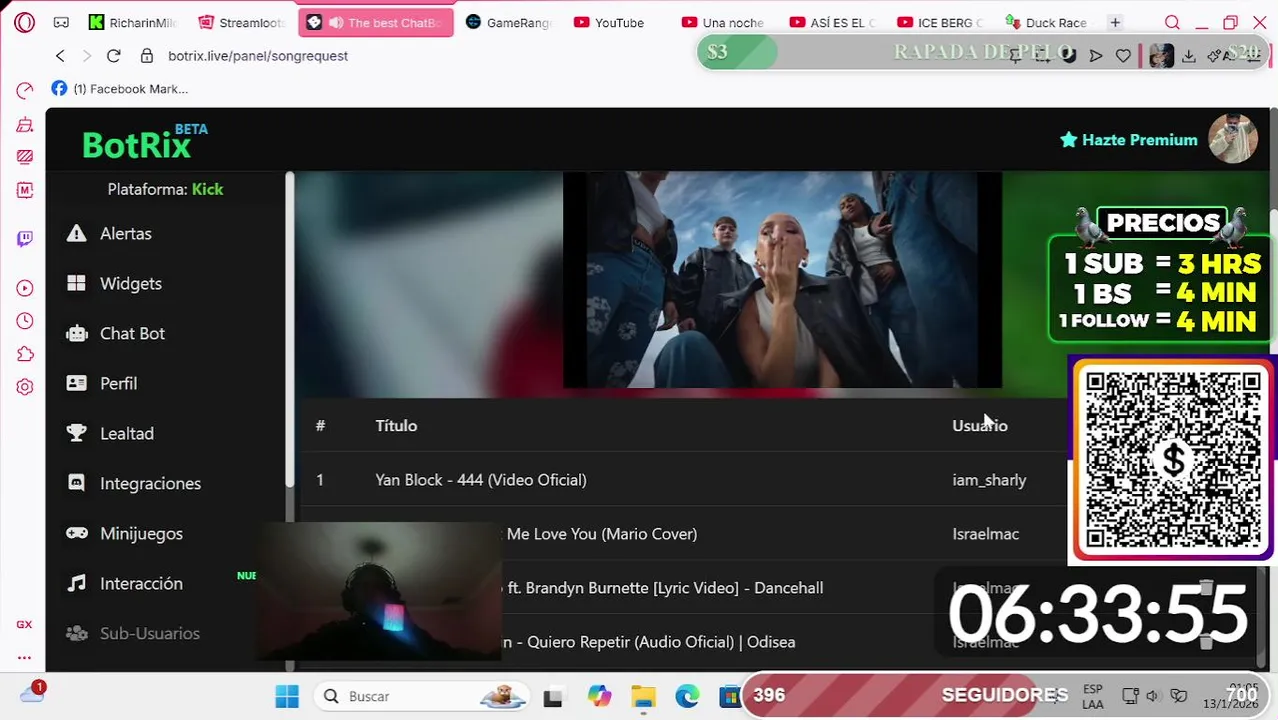Click the Título column header
This screenshot has width=1278, height=720.
396,426
